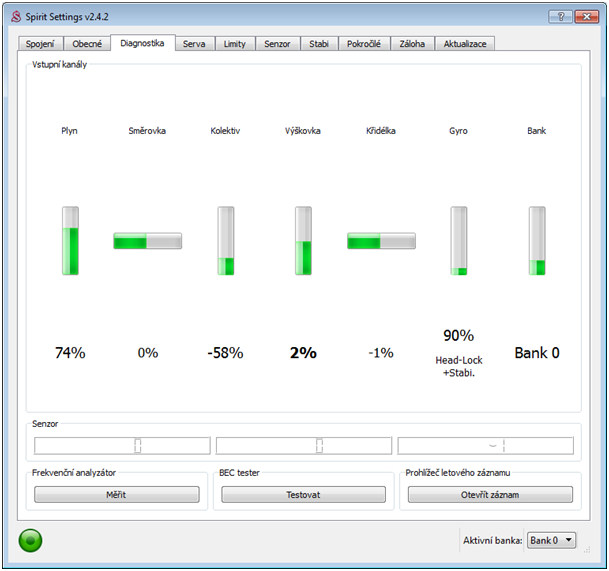
Task: Click the green connection status indicator
Action: coord(30,541)
